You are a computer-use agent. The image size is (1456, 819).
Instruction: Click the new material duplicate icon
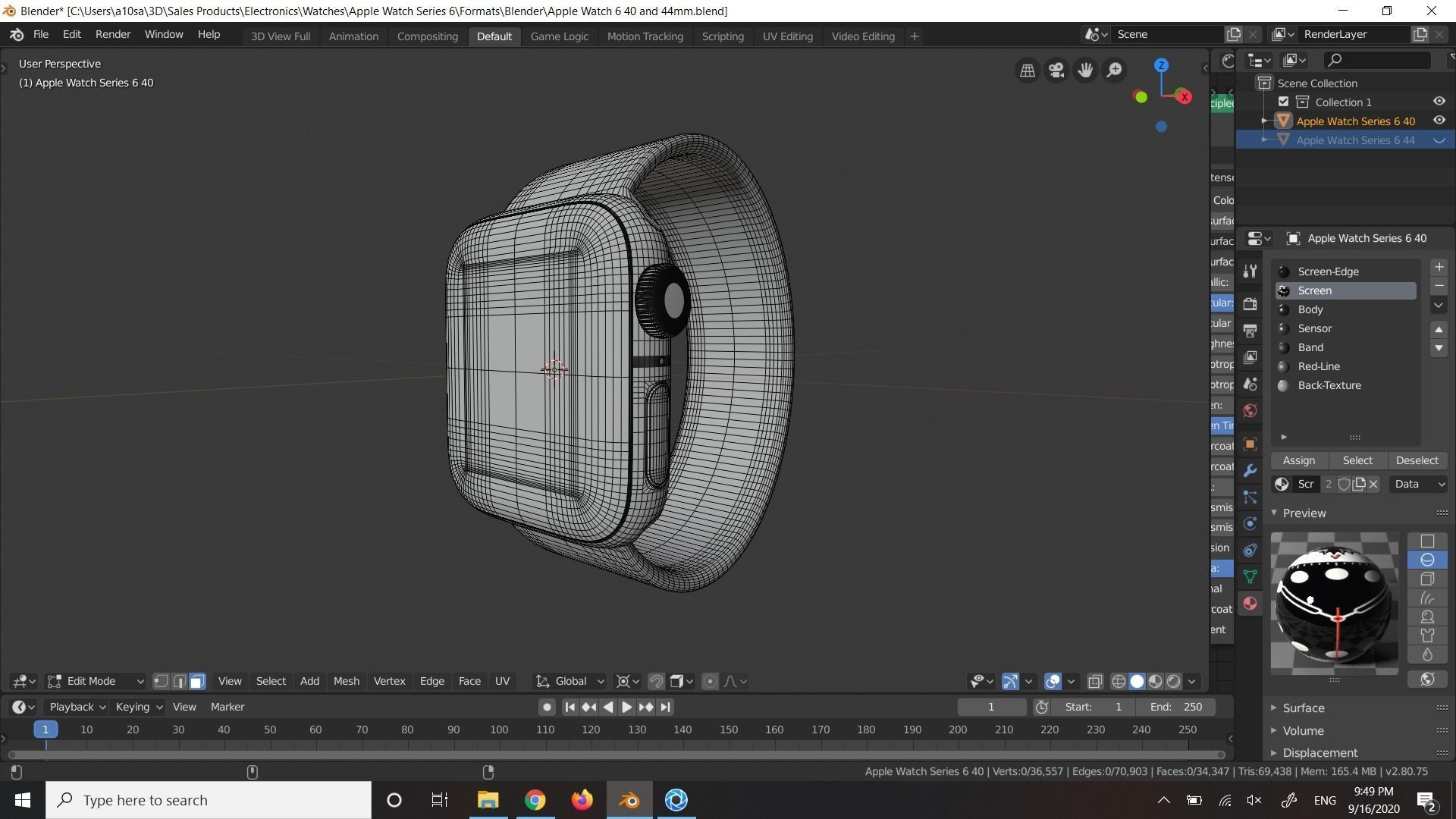[1359, 484]
